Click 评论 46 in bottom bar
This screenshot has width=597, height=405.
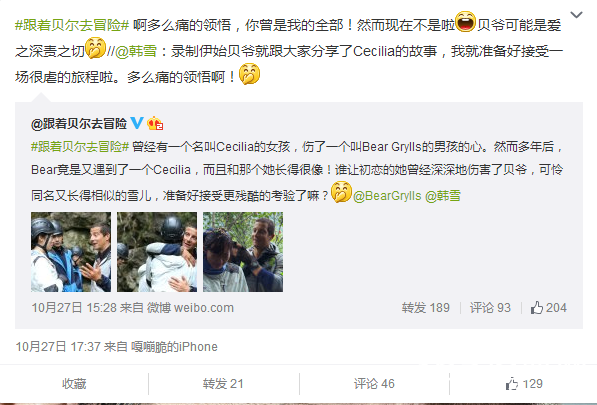374,384
